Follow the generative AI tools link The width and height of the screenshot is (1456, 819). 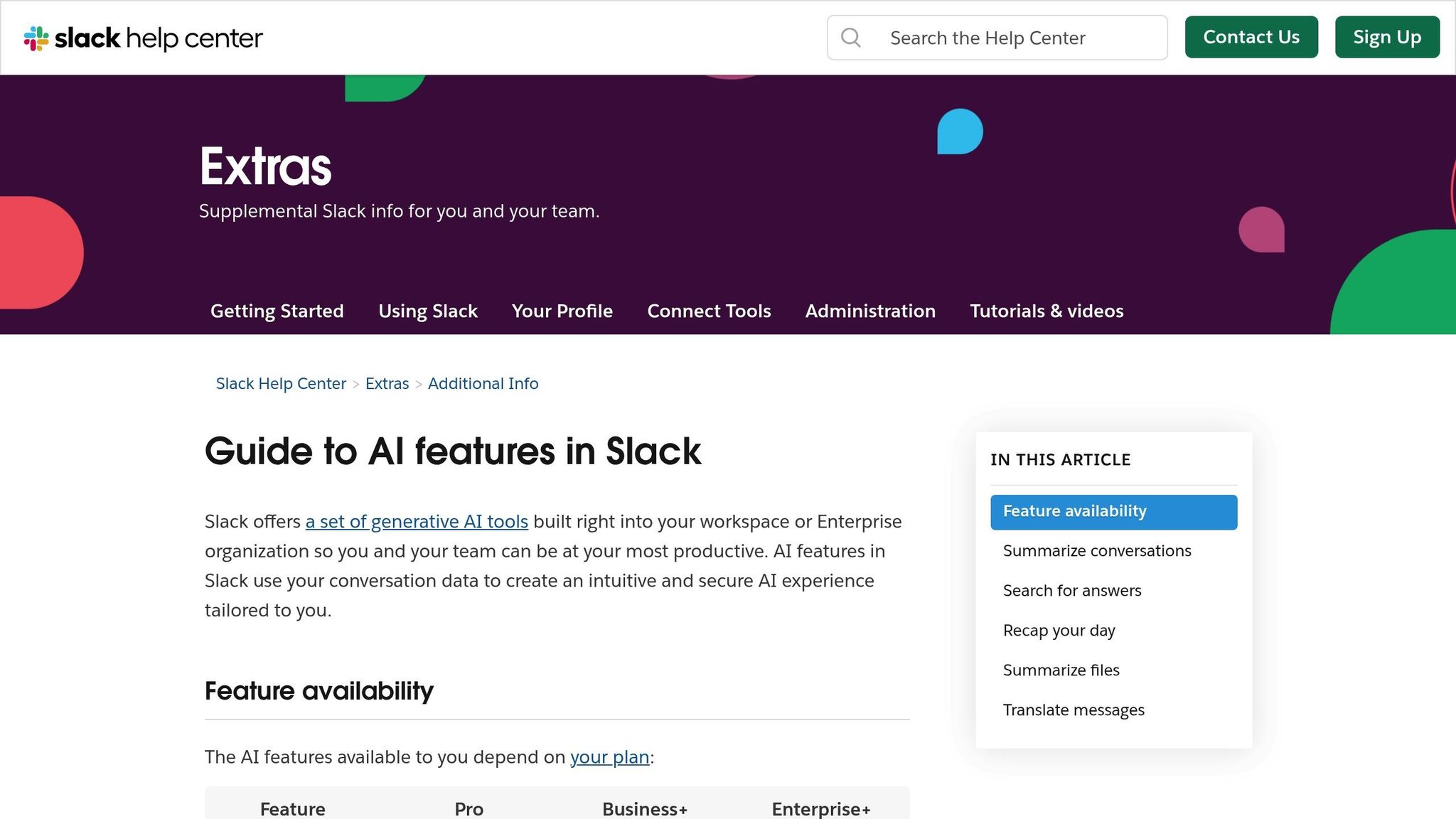coord(416,521)
